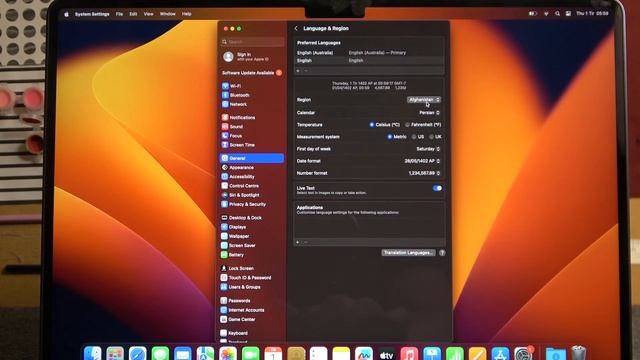Open the Edit menu
This screenshot has width=640, height=360.
tap(133, 14)
